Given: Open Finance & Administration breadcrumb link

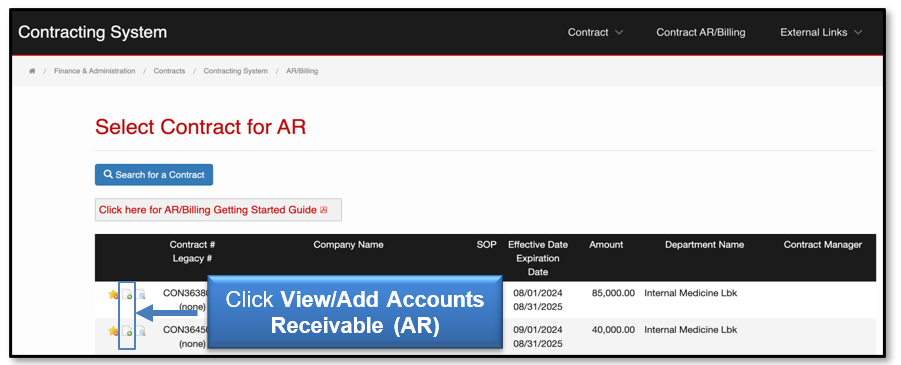Looking at the screenshot, I should point(95,71).
